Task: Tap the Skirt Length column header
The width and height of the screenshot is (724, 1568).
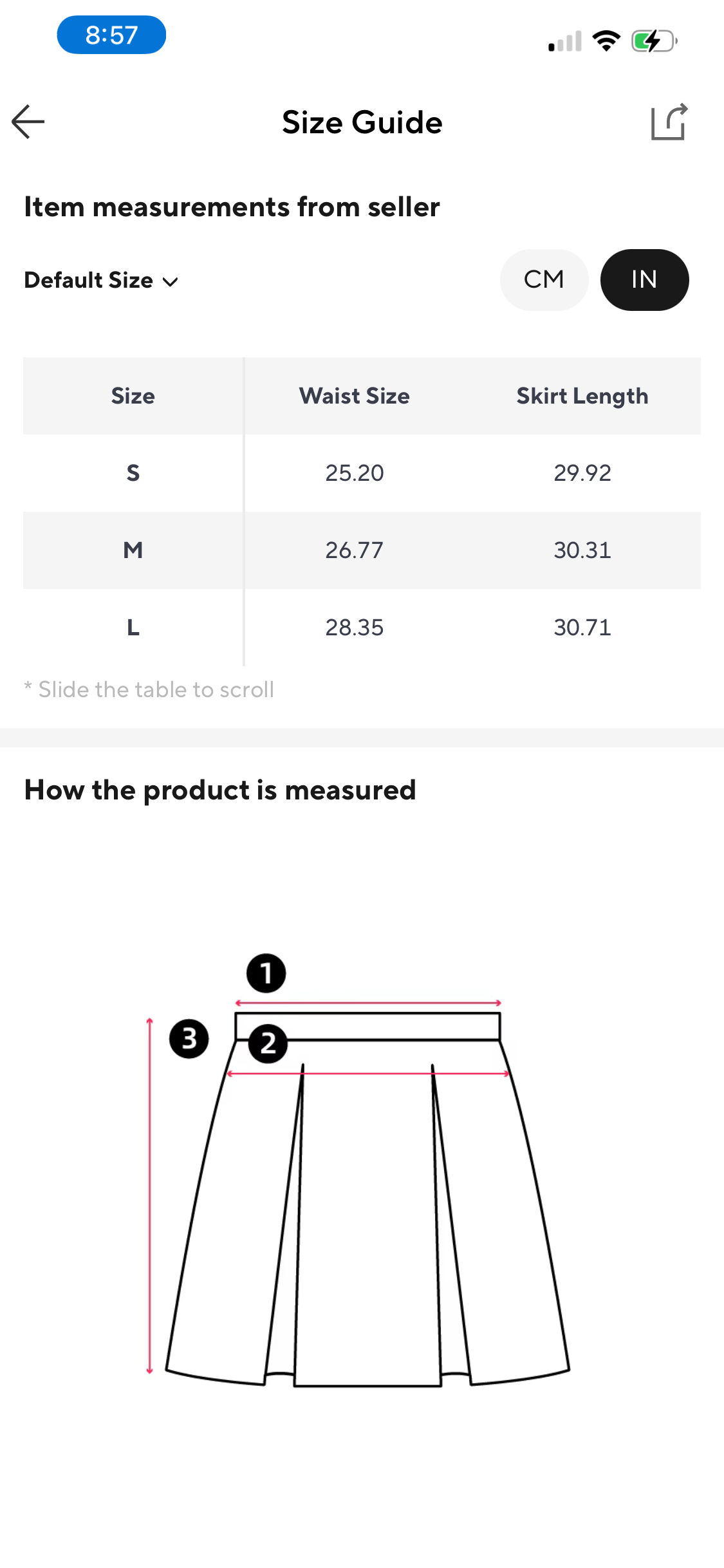Action: click(x=582, y=396)
